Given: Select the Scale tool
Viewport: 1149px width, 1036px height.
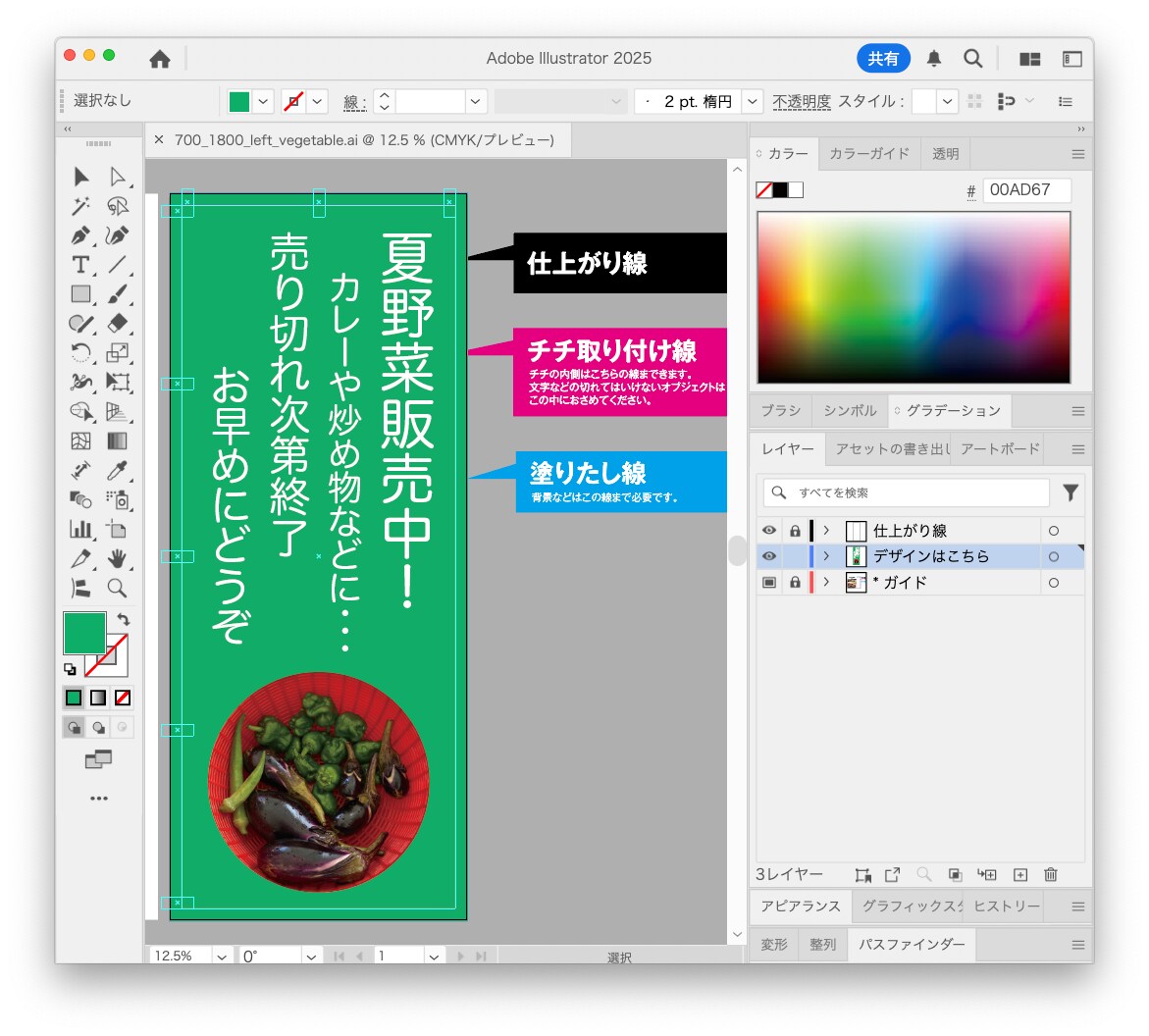Looking at the screenshot, I should [x=117, y=352].
